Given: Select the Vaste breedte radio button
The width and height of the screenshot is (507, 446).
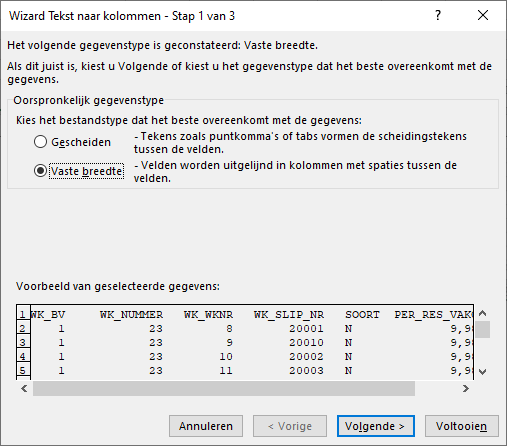Looking at the screenshot, I should tap(40, 171).
